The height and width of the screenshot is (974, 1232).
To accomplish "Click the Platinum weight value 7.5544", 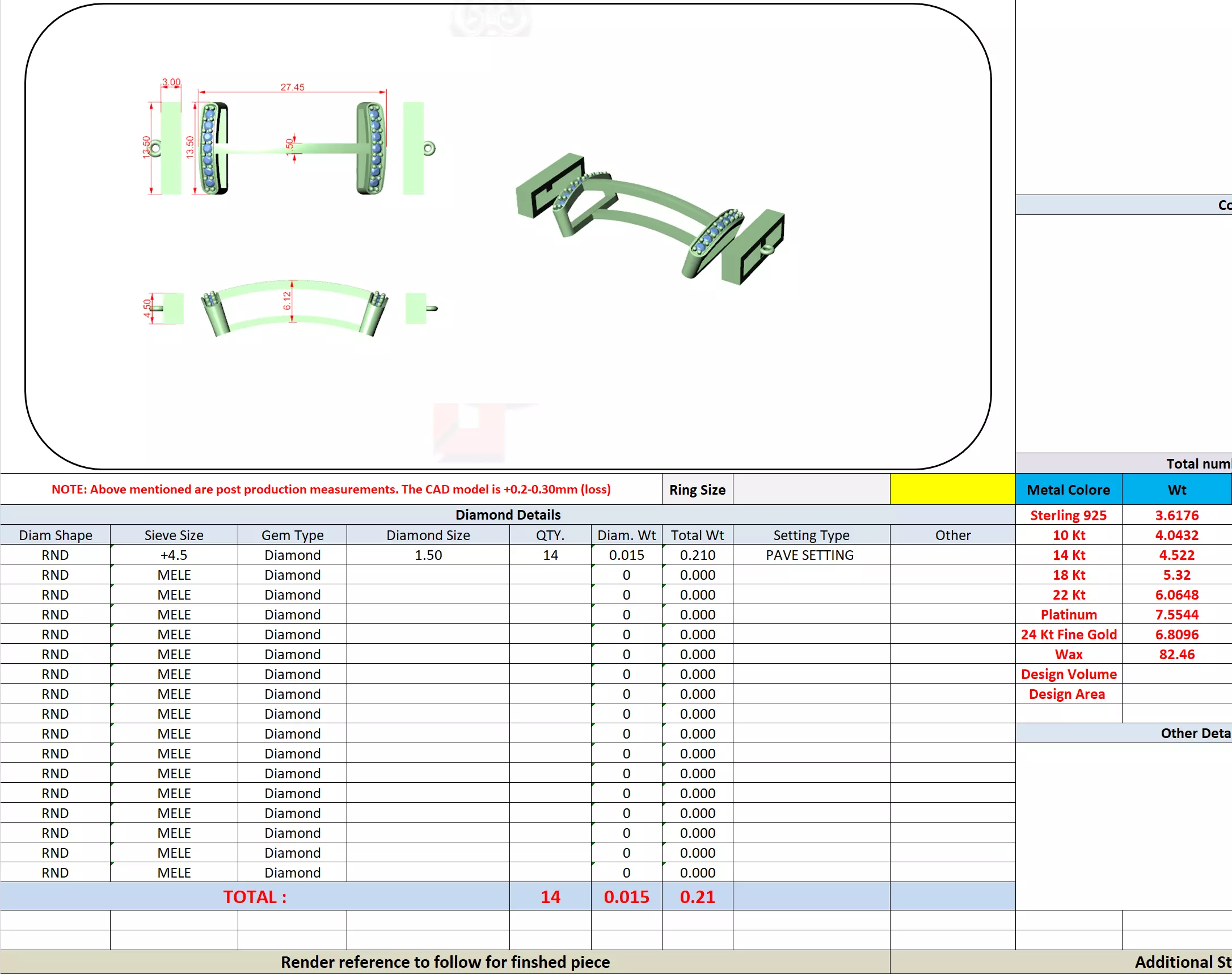I will 1176,614.
